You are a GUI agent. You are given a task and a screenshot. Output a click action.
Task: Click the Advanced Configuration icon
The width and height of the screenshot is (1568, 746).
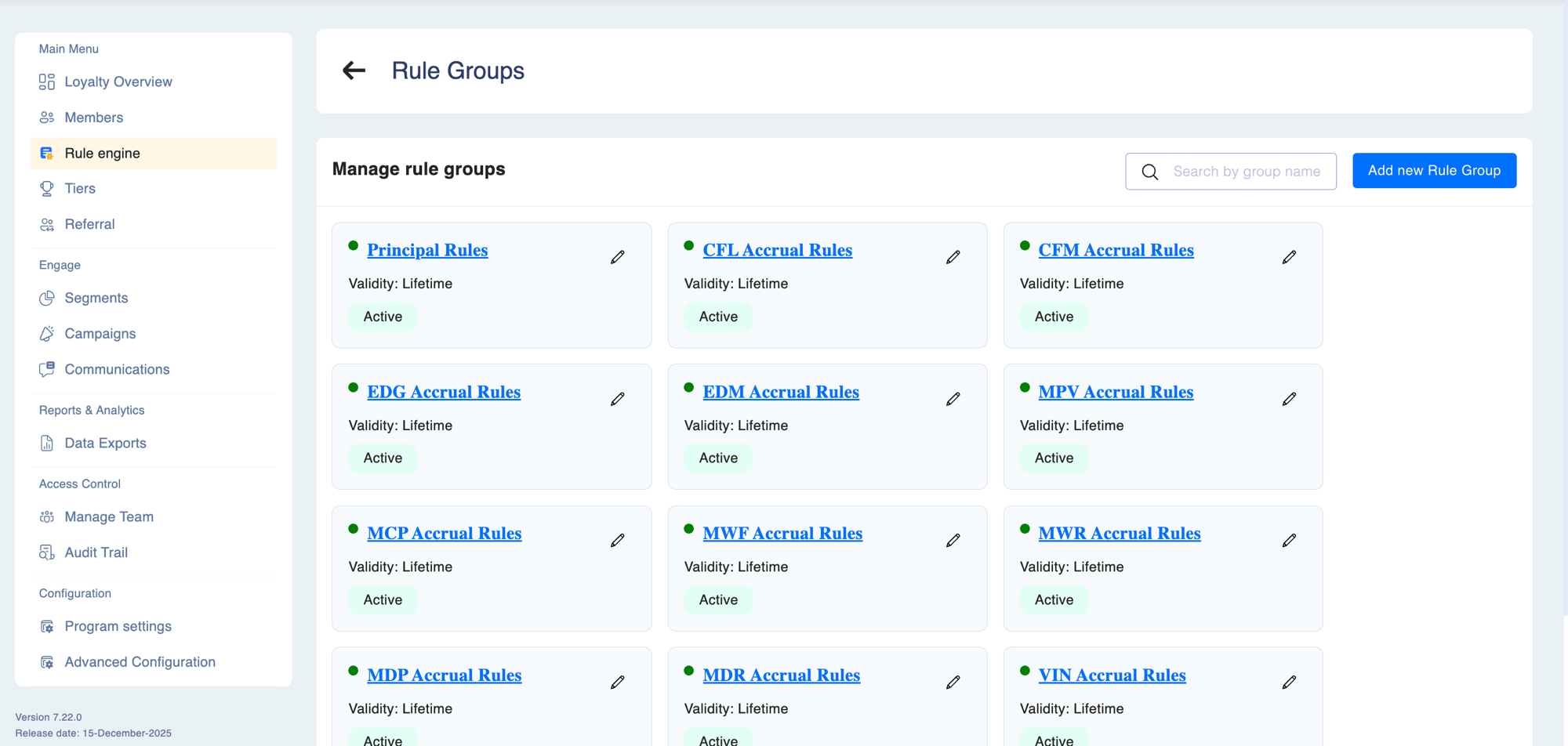pyautogui.click(x=47, y=662)
